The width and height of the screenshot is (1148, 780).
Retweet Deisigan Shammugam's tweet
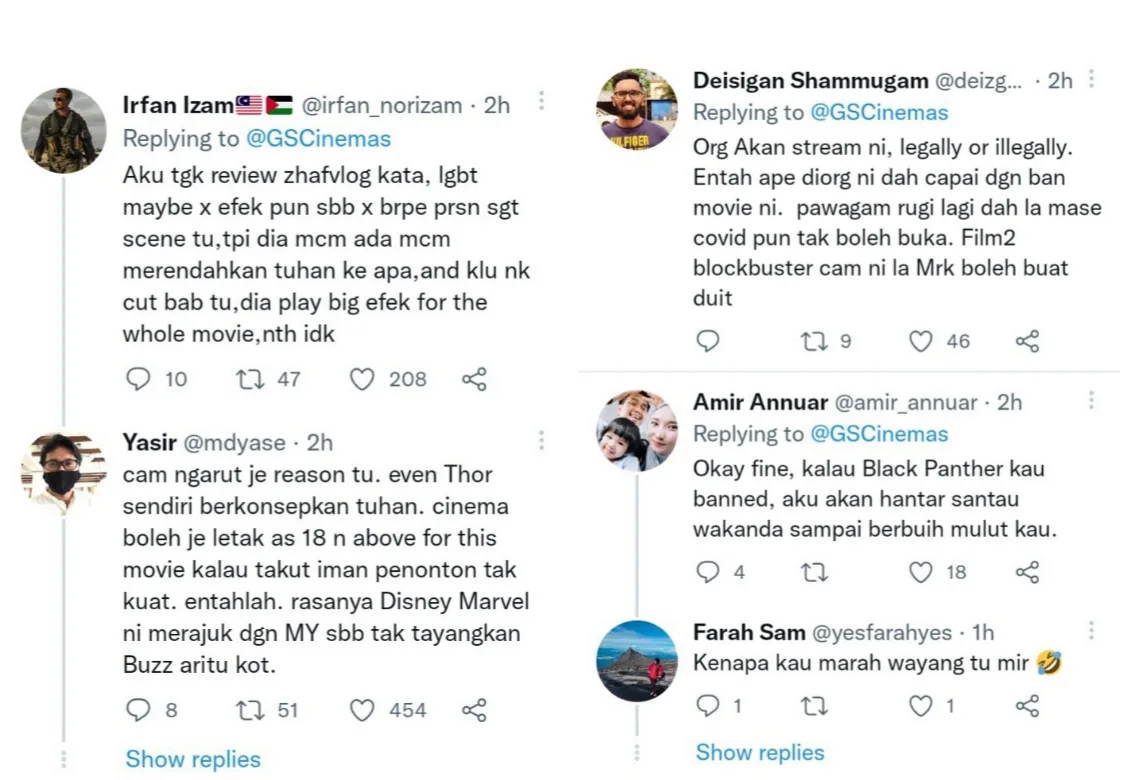[814, 341]
